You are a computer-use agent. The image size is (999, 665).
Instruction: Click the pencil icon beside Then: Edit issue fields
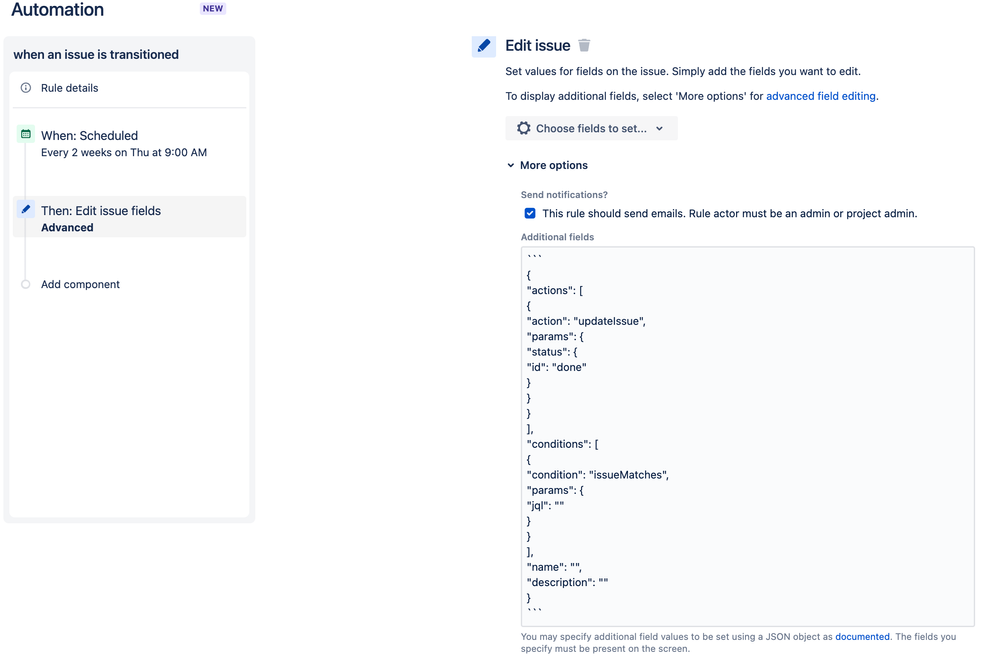pyautogui.click(x=27, y=210)
